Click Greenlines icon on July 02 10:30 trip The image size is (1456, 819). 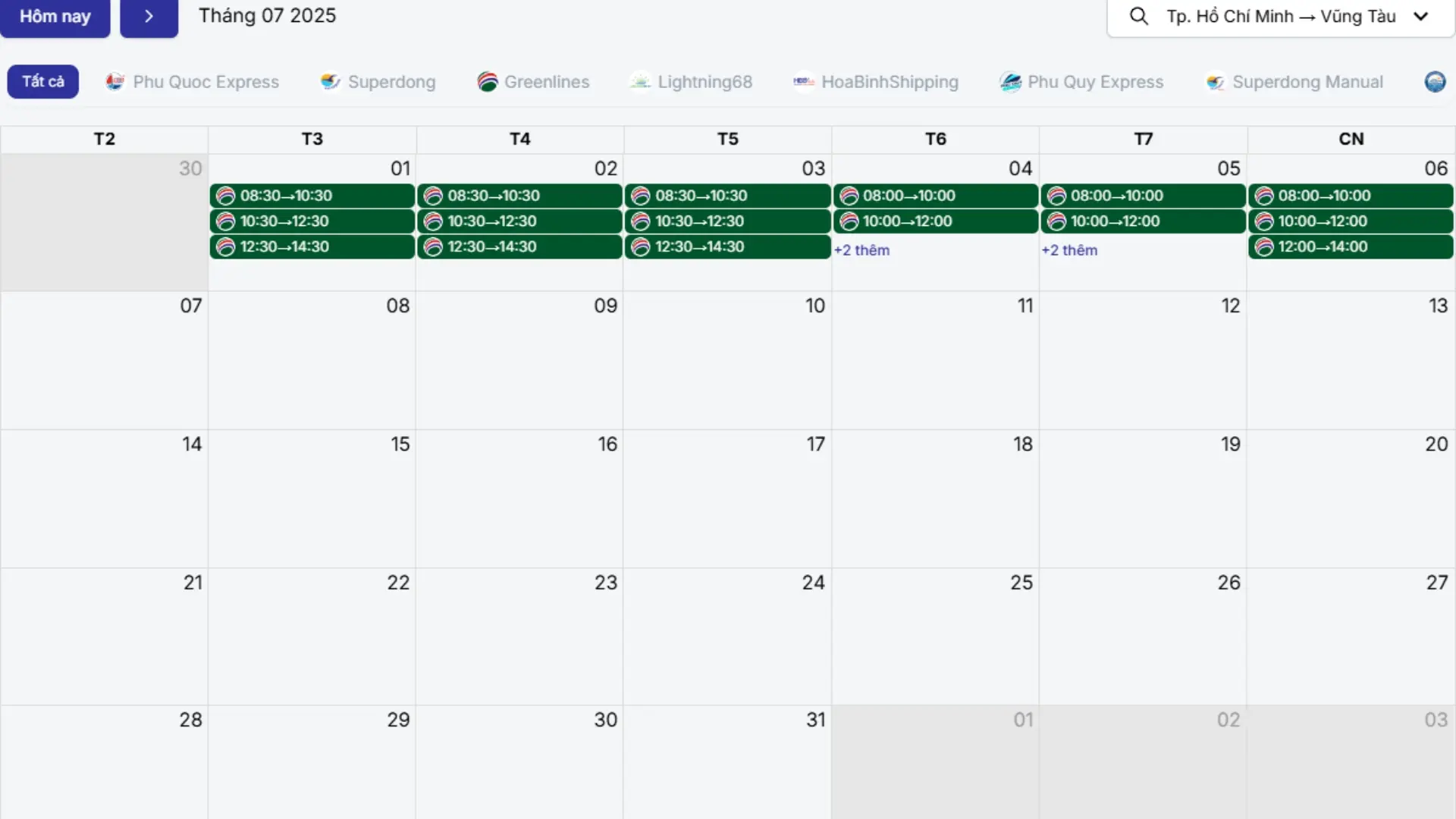coord(433,221)
